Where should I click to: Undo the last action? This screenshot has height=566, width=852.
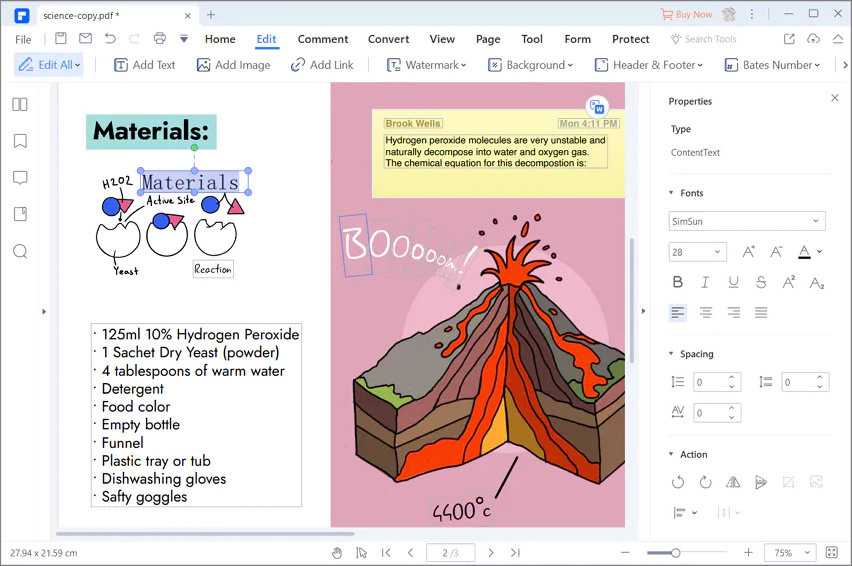click(110, 39)
